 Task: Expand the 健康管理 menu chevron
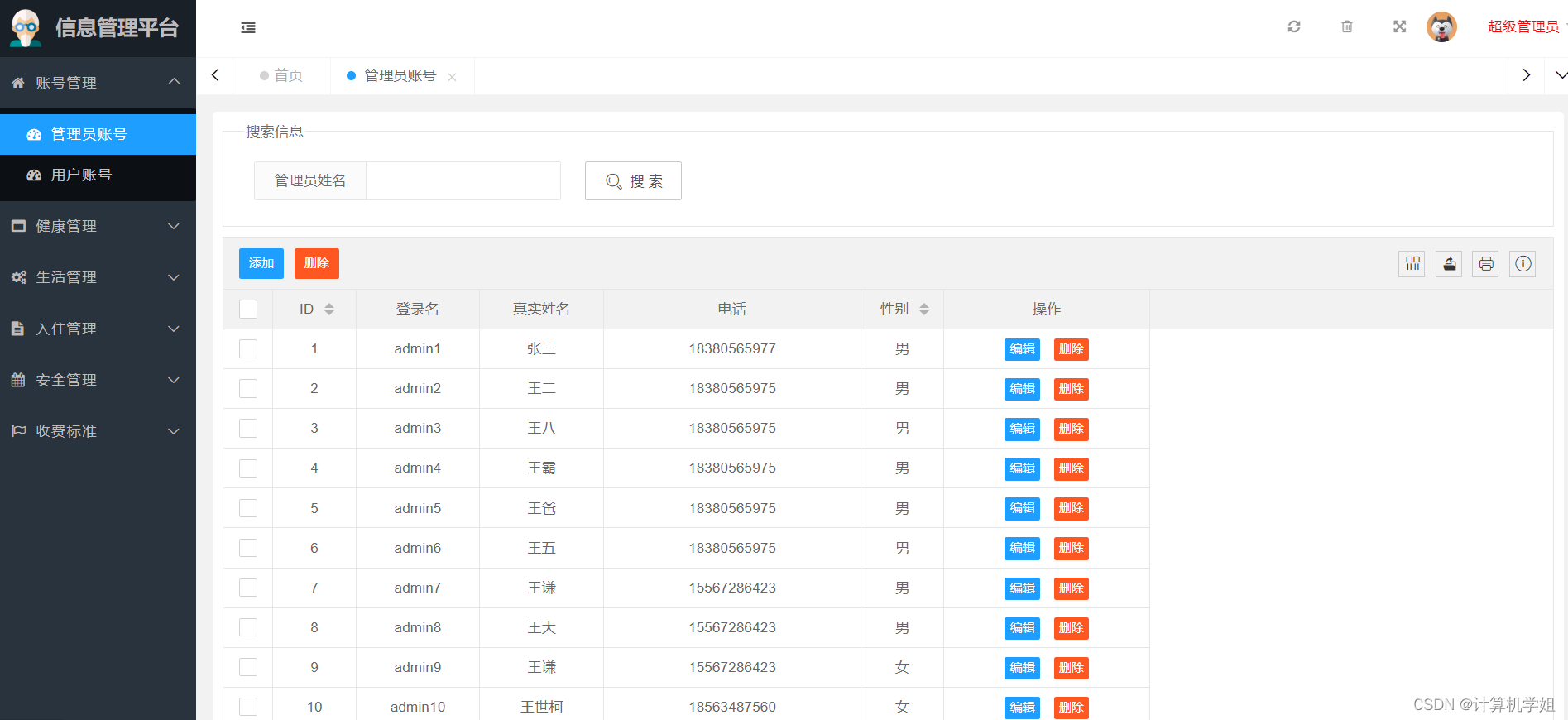(x=174, y=226)
